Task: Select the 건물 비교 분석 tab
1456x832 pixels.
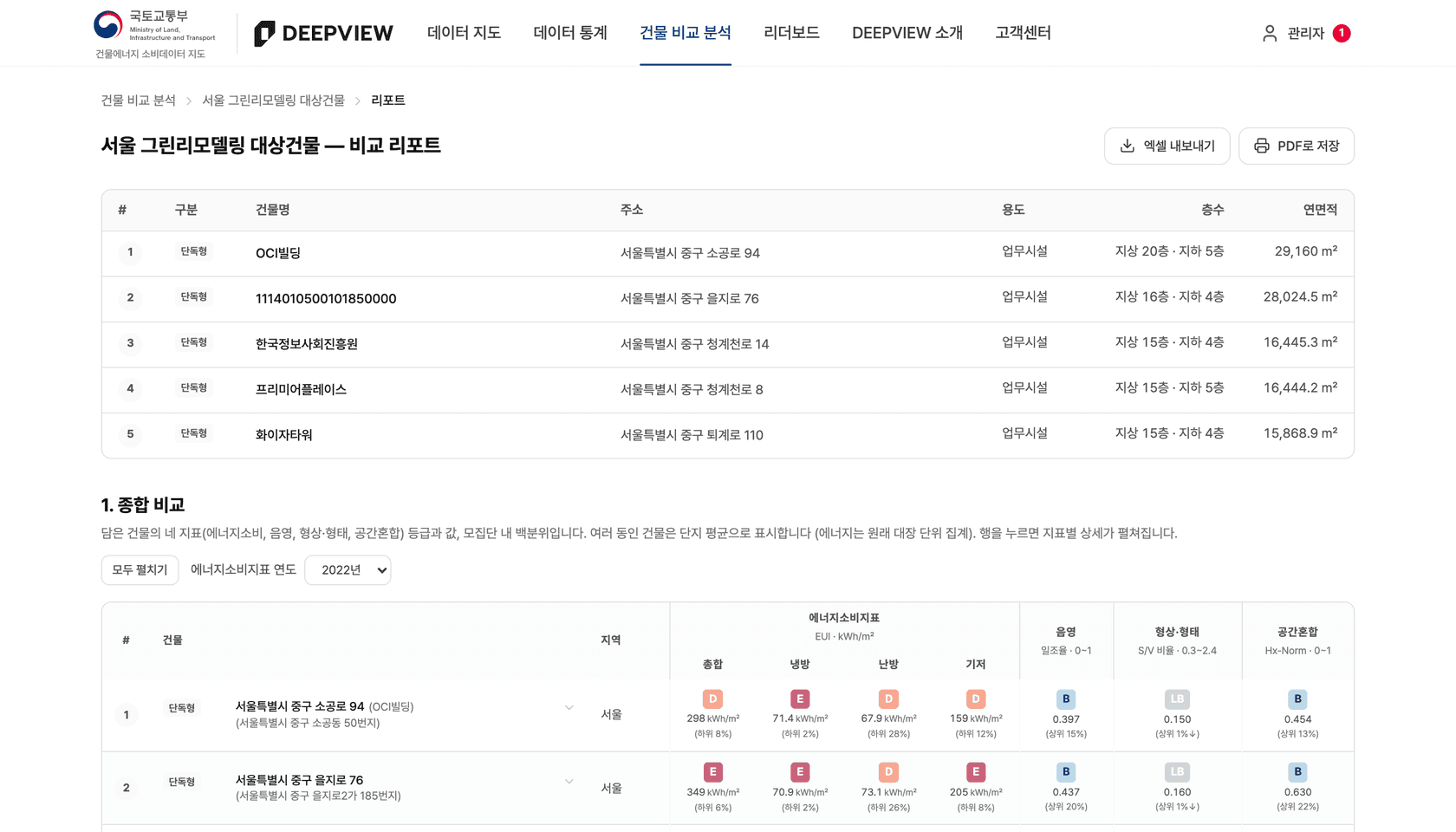Action: pyautogui.click(x=686, y=33)
